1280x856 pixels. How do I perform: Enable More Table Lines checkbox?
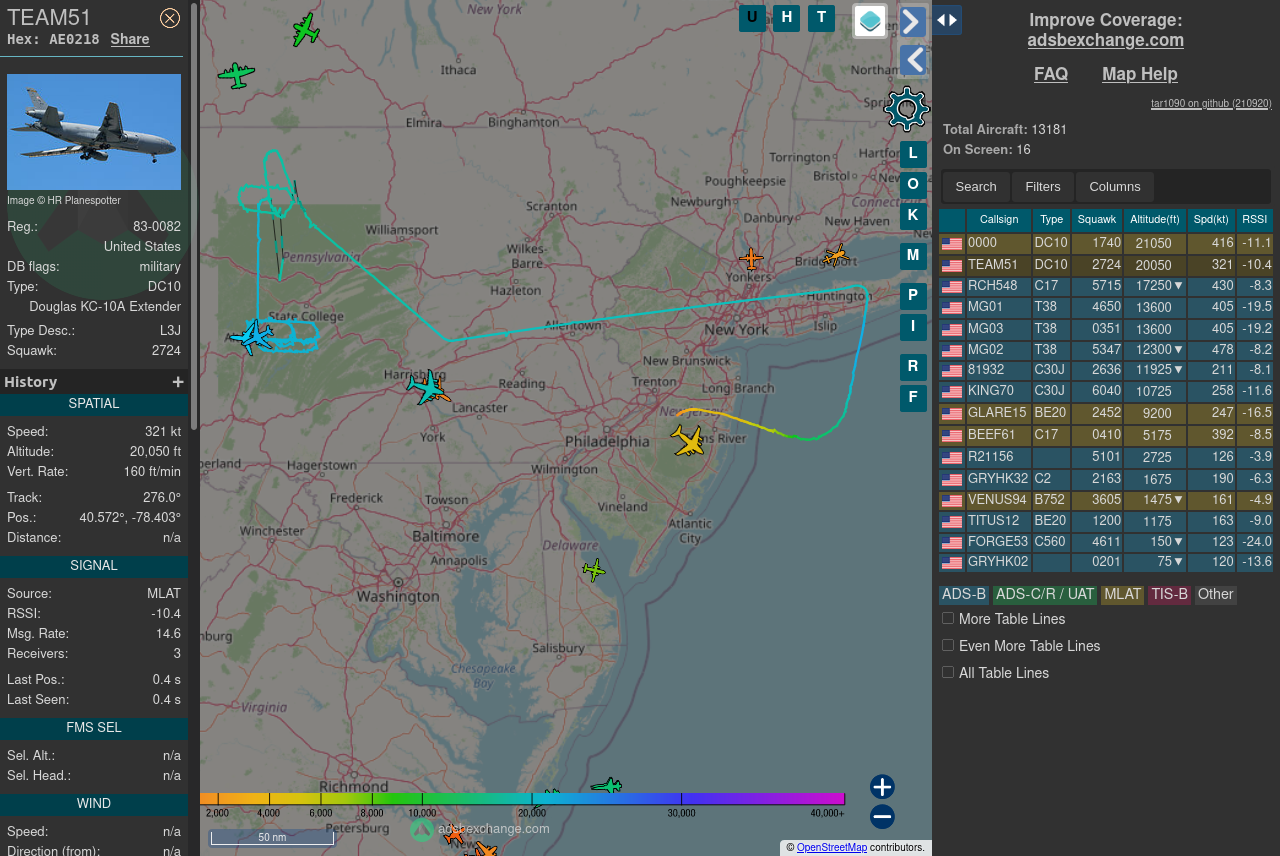948,618
